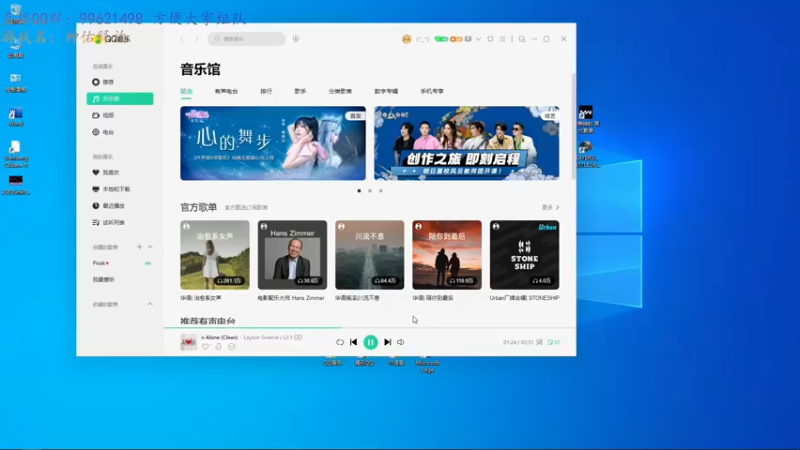
Task: Click the main content vertical scrollbar
Action: (573, 127)
